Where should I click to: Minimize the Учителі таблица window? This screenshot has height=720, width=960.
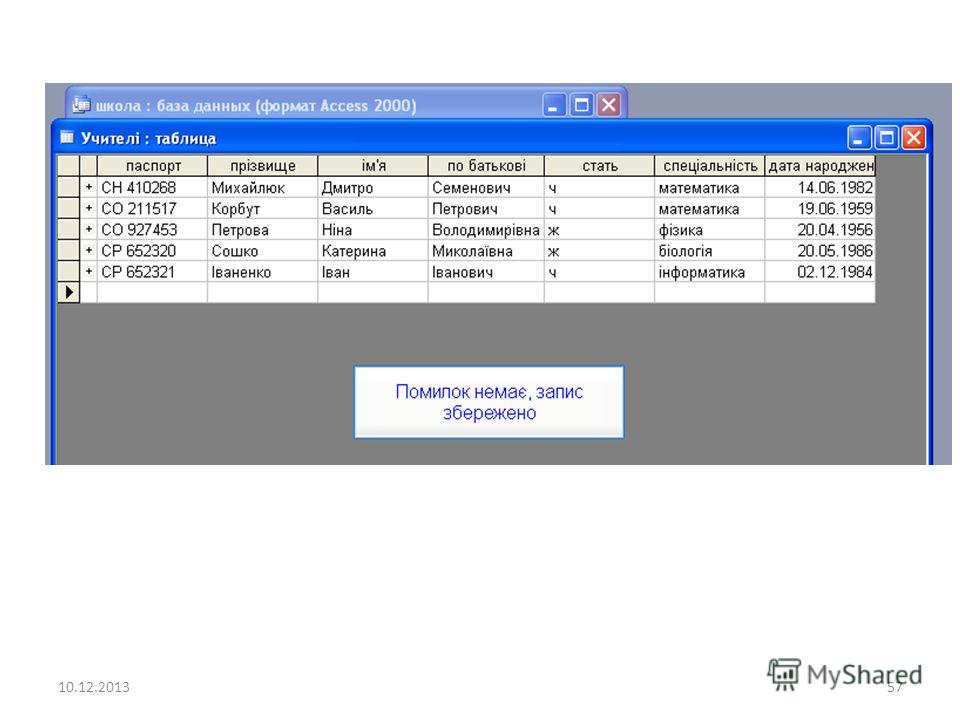tap(858, 138)
